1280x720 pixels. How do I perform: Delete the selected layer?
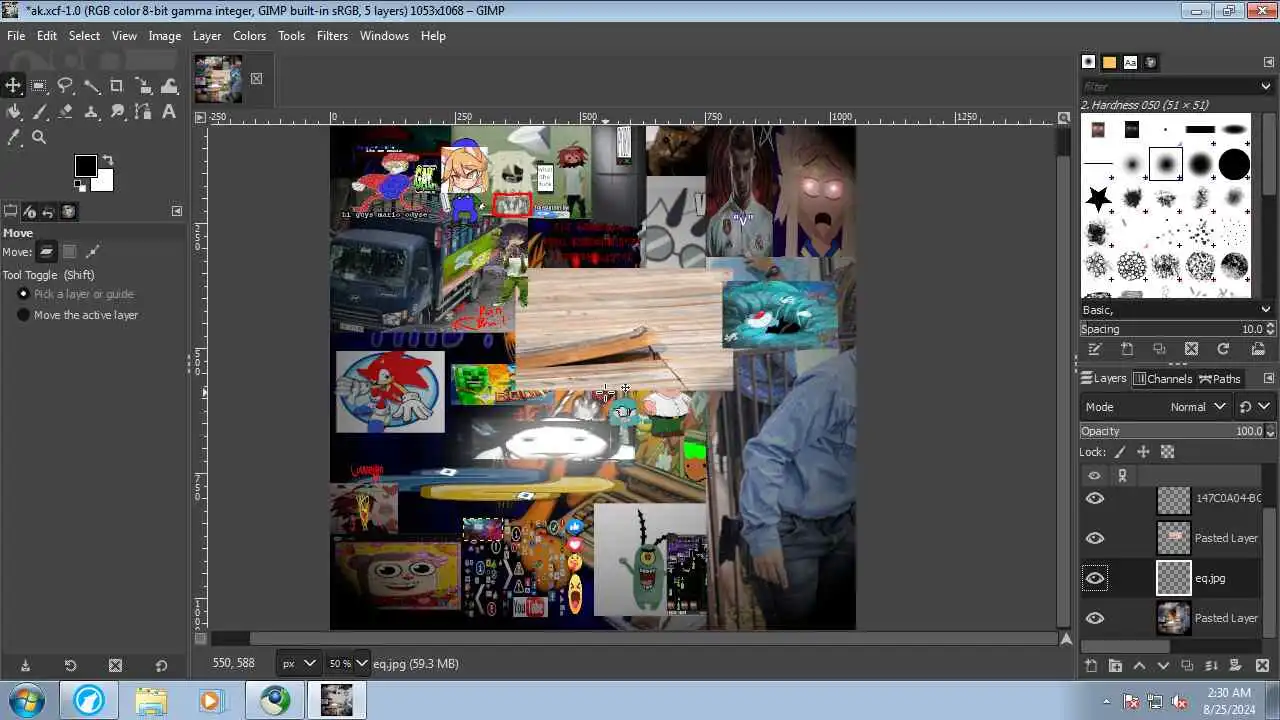pyautogui.click(x=1262, y=666)
